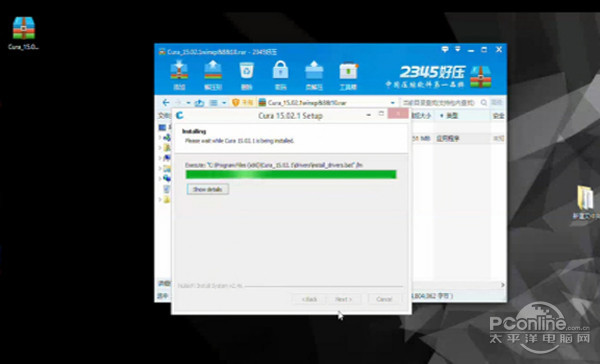
Task: Expand the navigation history dropdown arrow
Action: click(188, 103)
